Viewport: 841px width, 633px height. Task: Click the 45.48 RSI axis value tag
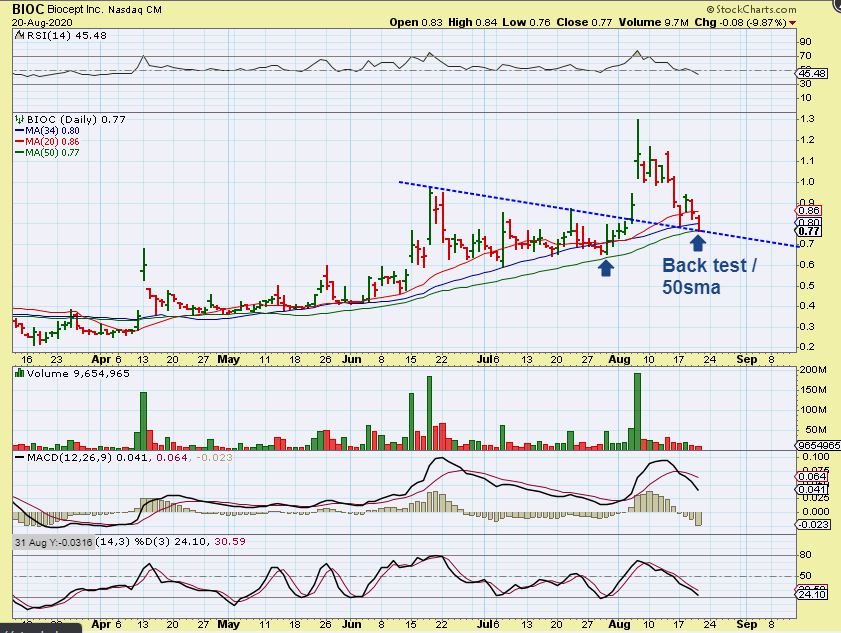[812, 73]
